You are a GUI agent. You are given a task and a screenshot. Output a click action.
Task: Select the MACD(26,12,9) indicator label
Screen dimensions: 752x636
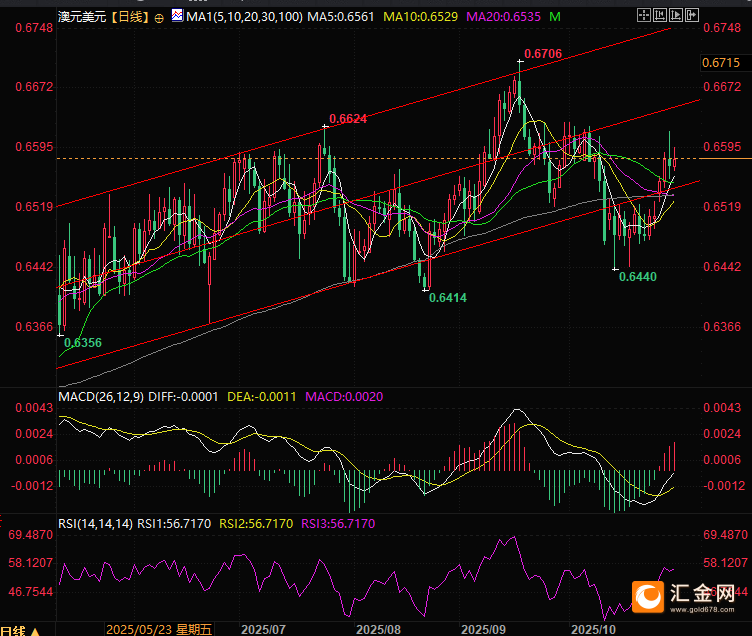click(100, 397)
